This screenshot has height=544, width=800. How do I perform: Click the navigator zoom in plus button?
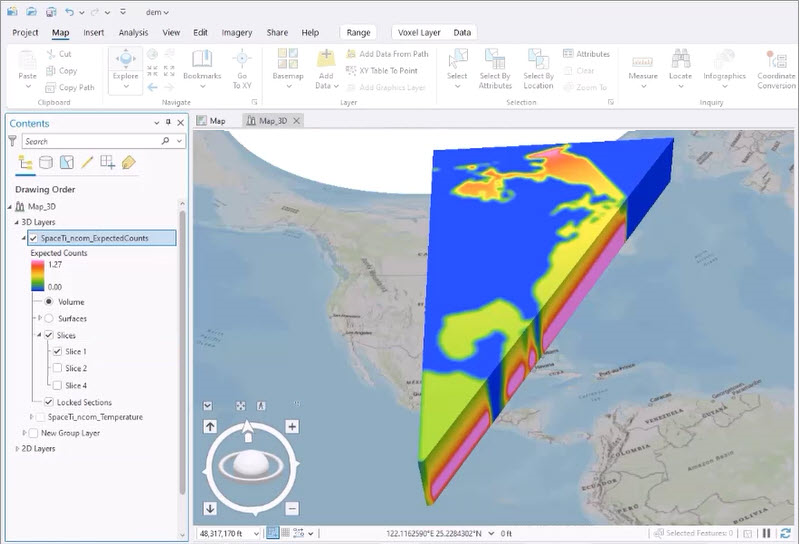tap(292, 427)
